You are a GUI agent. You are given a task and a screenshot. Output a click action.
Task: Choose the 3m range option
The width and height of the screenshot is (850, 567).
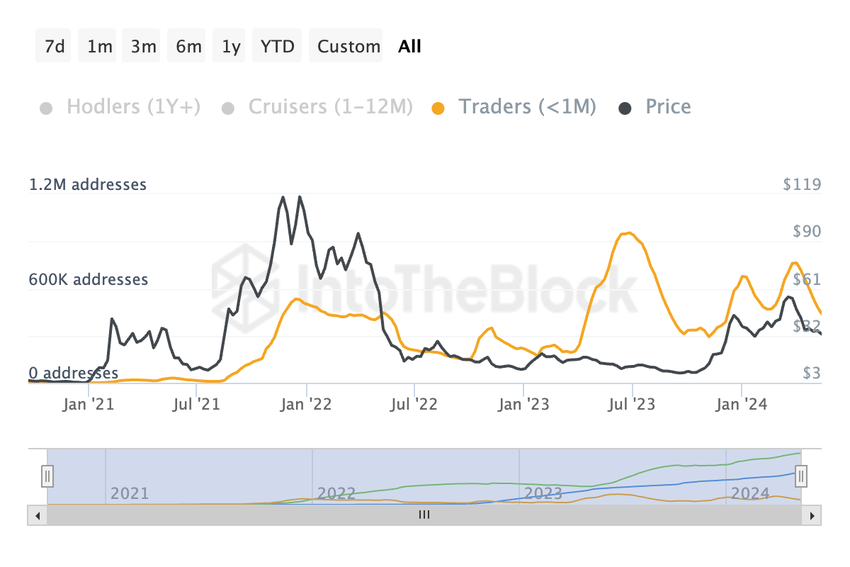(x=141, y=46)
